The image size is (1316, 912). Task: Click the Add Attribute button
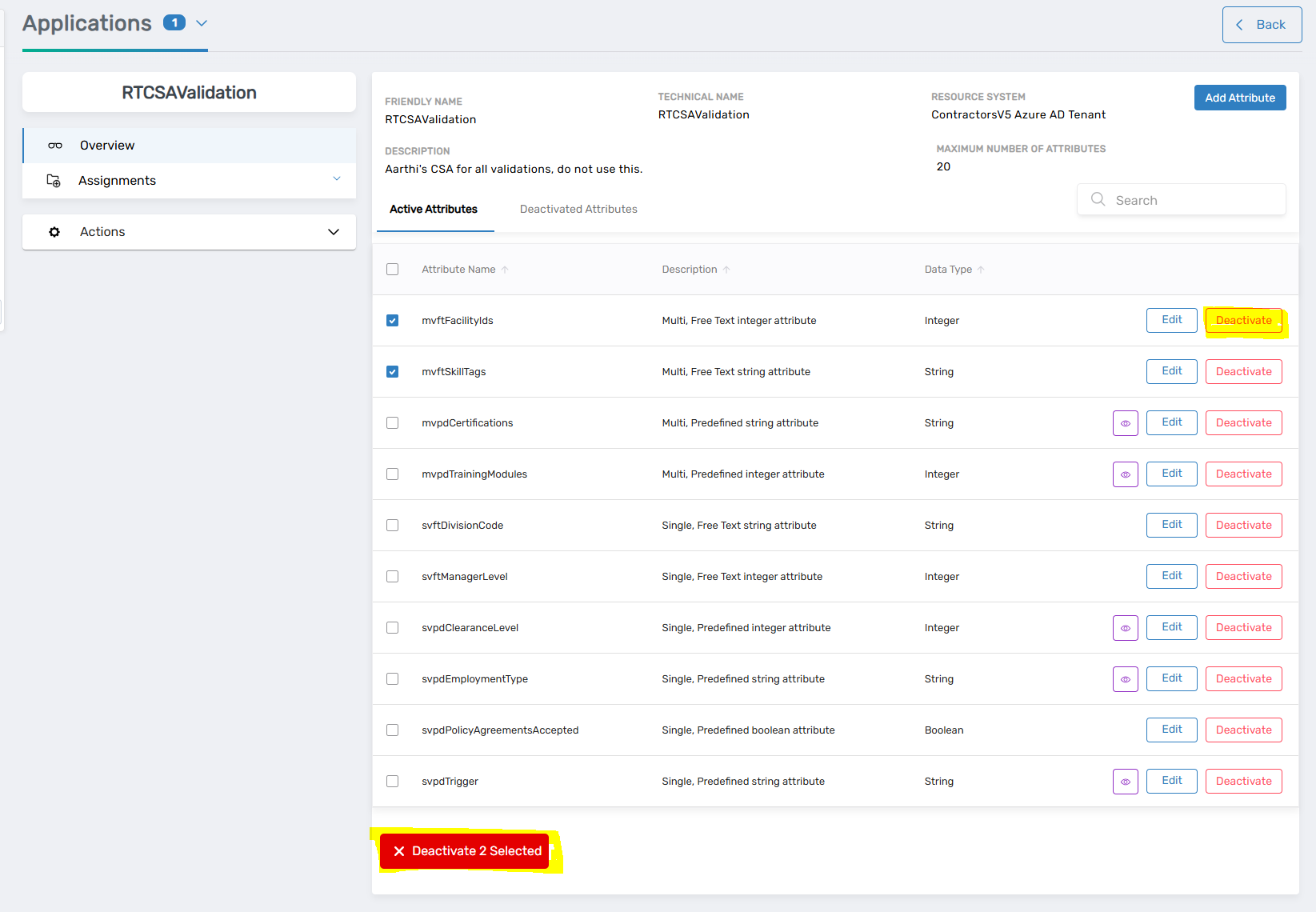pyautogui.click(x=1239, y=97)
